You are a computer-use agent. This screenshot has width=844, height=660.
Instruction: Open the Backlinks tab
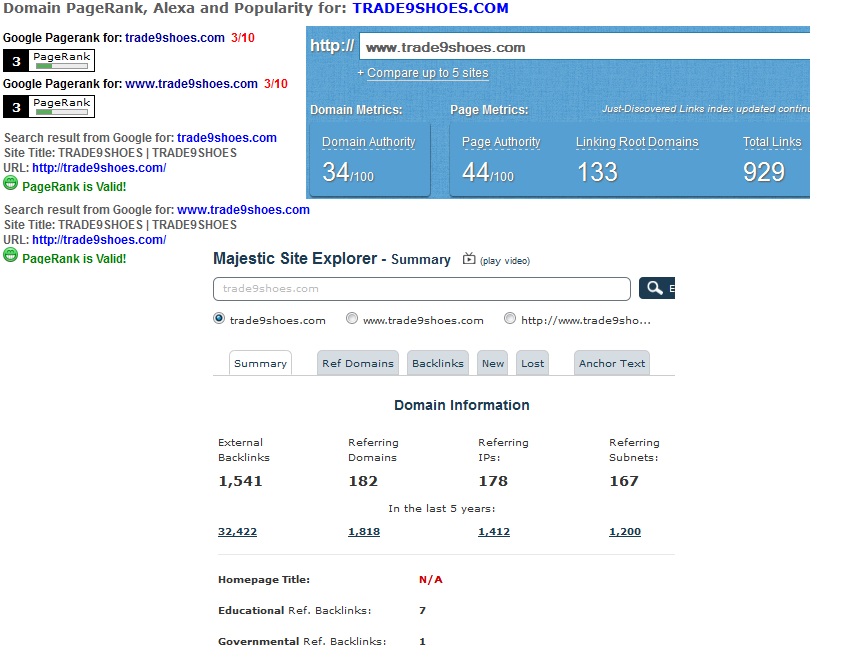pos(438,363)
